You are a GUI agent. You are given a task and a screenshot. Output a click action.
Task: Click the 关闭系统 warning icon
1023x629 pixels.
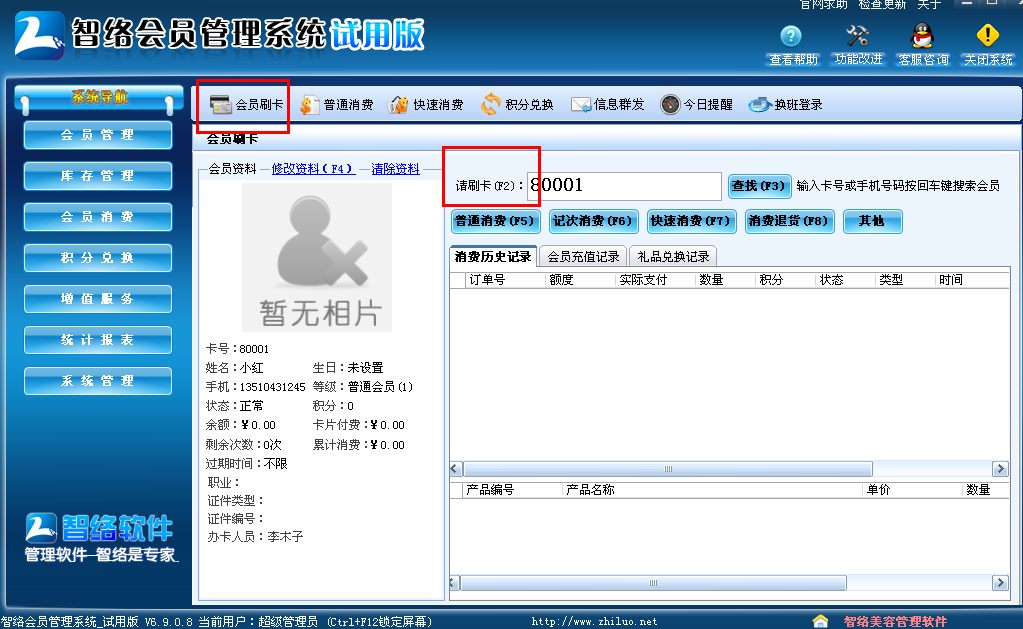click(988, 35)
